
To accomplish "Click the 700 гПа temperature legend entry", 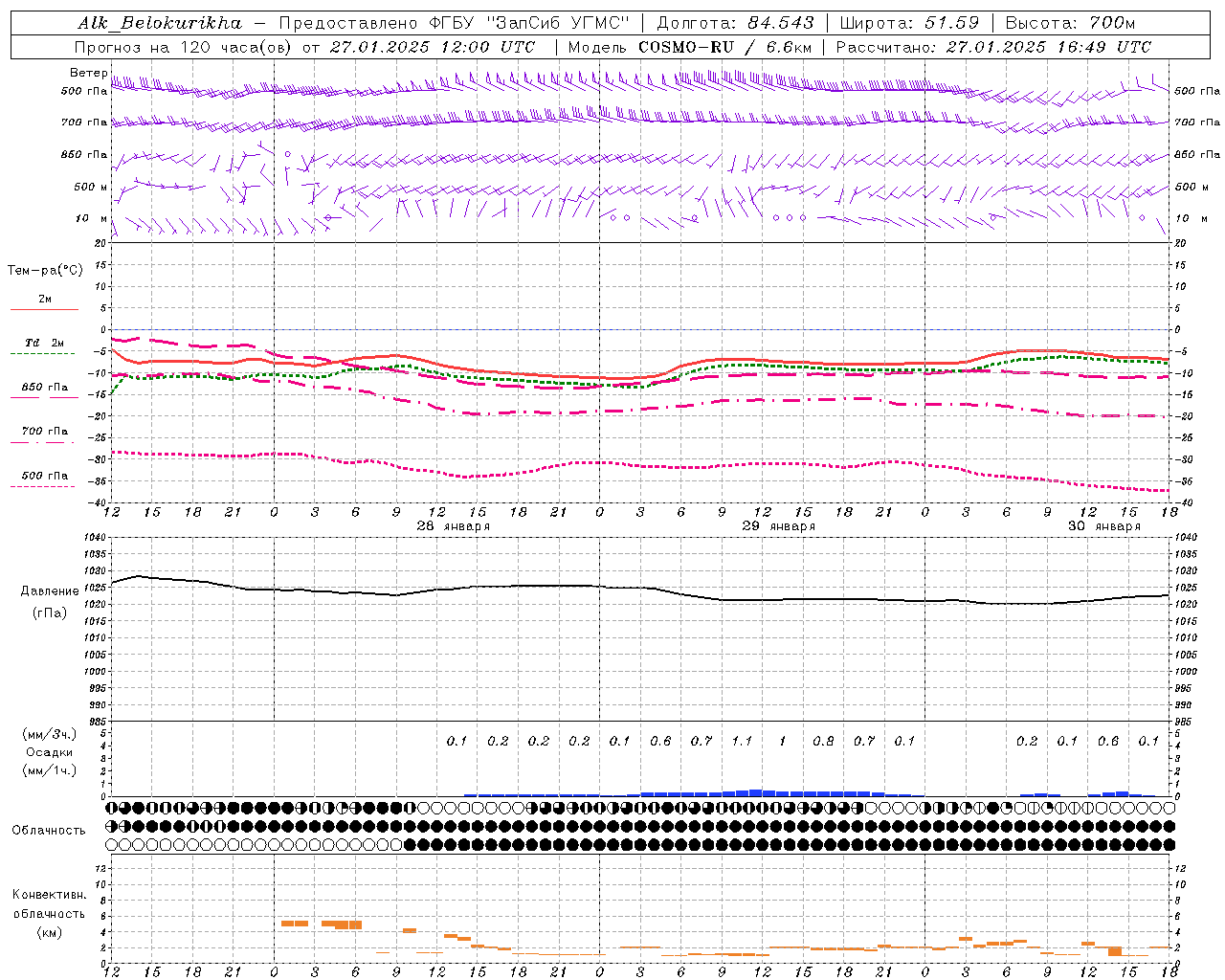I will 45,431.
